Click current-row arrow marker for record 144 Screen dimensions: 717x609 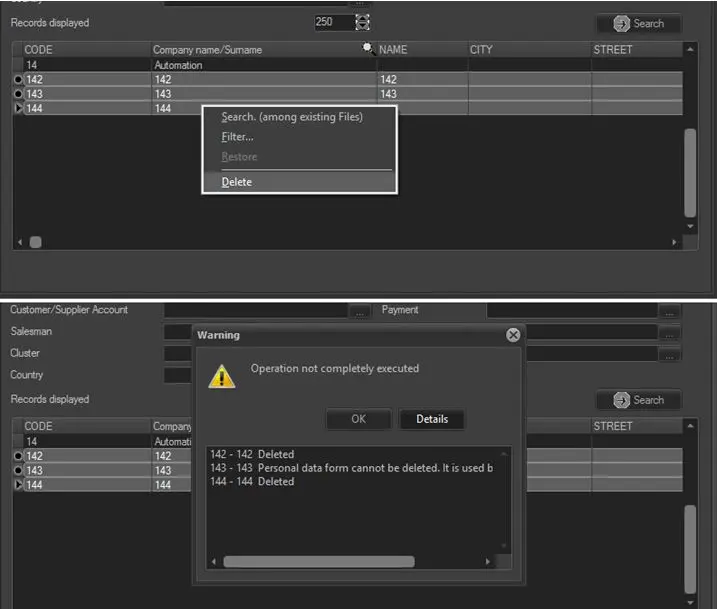[18, 108]
